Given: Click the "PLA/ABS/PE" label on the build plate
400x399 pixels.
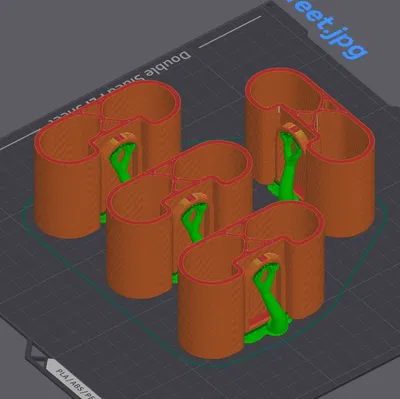Looking at the screenshot, I should click(x=74, y=384).
